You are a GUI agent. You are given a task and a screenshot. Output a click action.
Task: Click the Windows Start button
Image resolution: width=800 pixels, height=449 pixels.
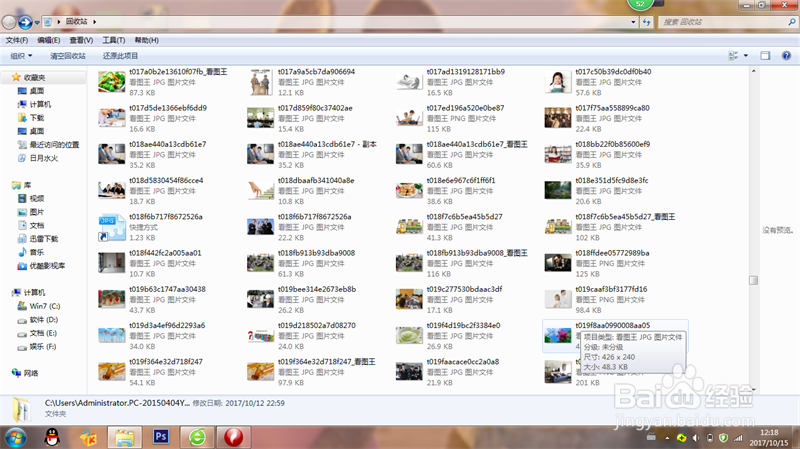click(15, 438)
